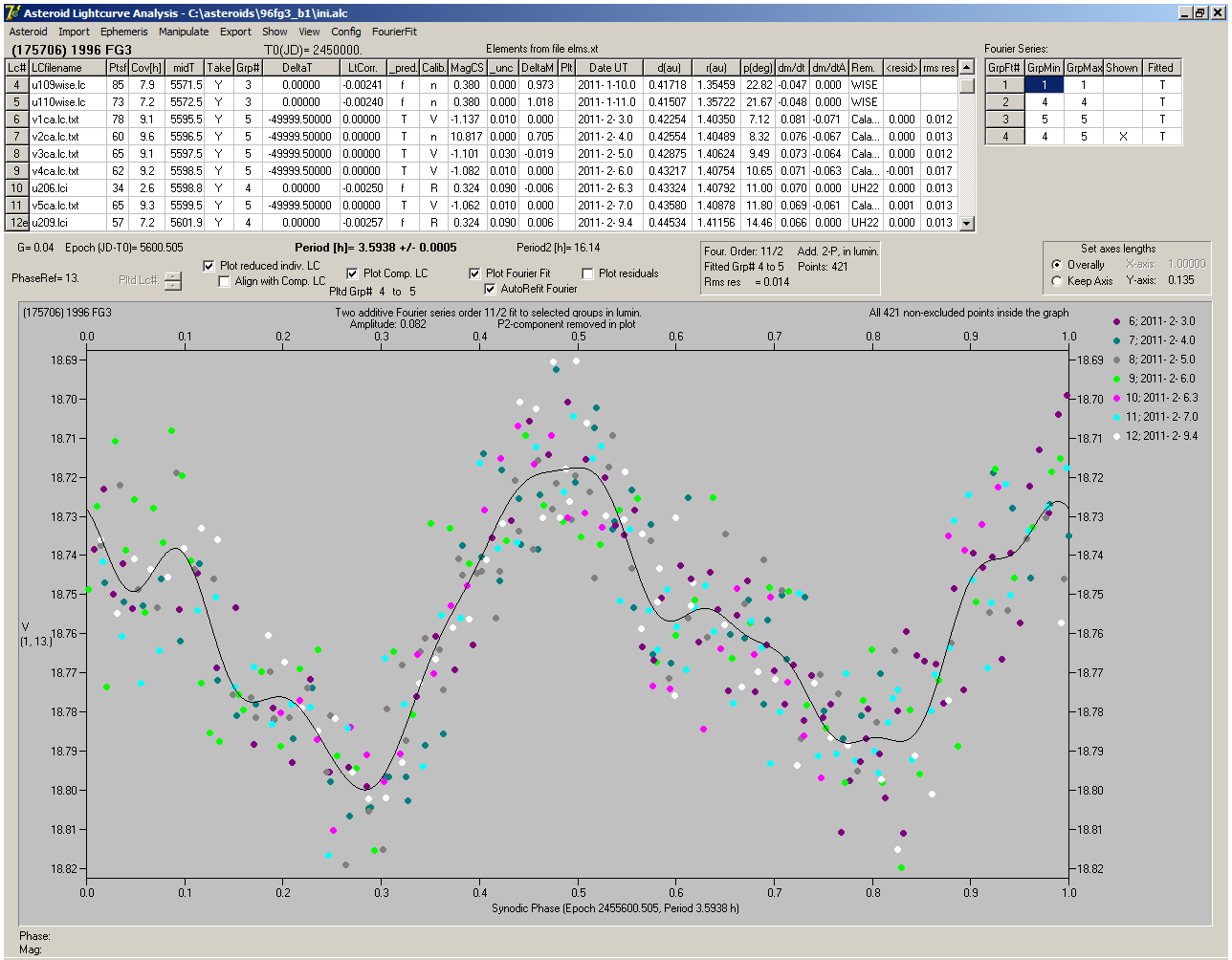This screenshot has width=1232, height=960.
Task: Select the Overally axes radio button
Action: pyautogui.click(x=1056, y=265)
